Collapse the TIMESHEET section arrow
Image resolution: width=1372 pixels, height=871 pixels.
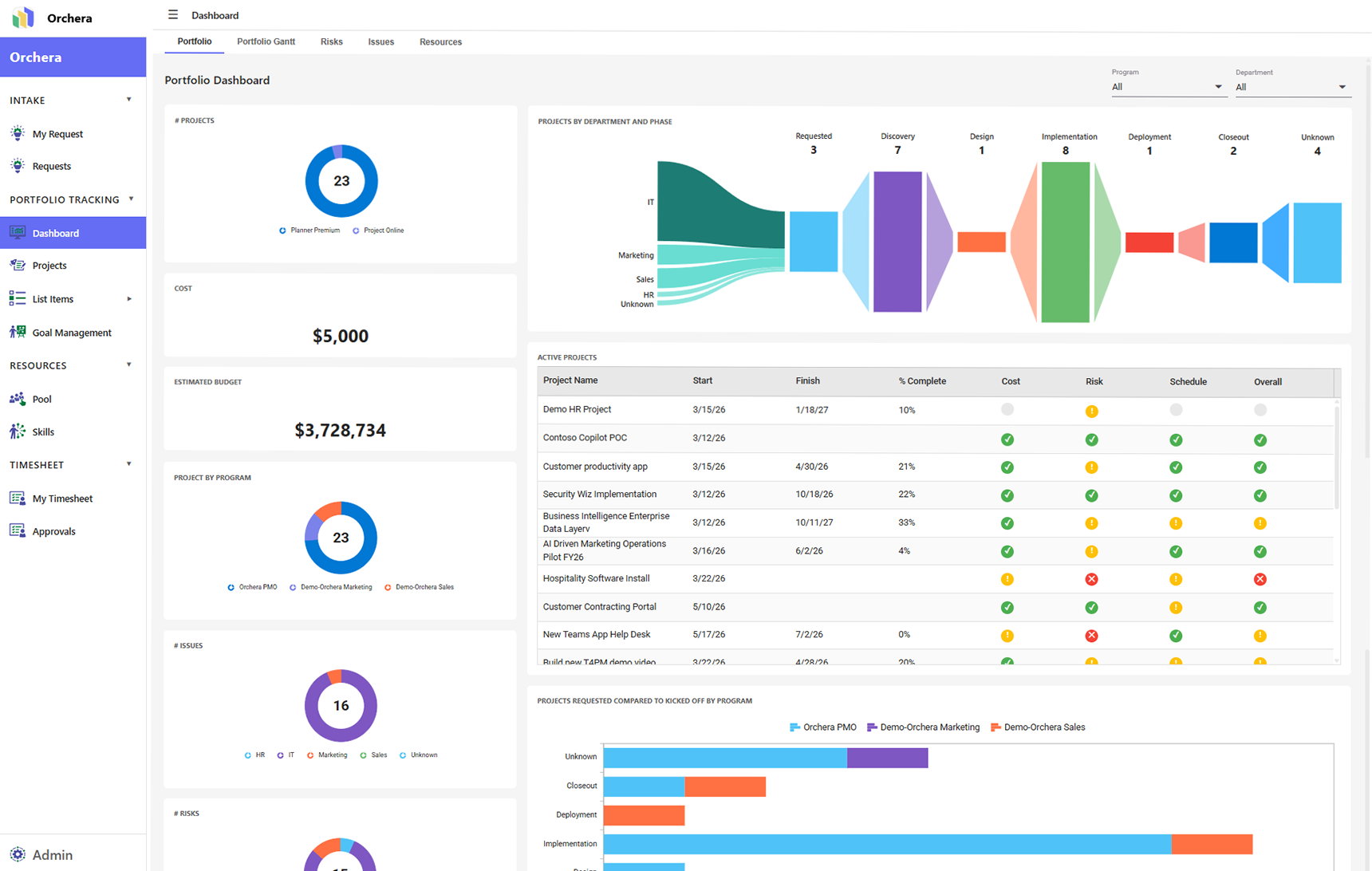(129, 464)
